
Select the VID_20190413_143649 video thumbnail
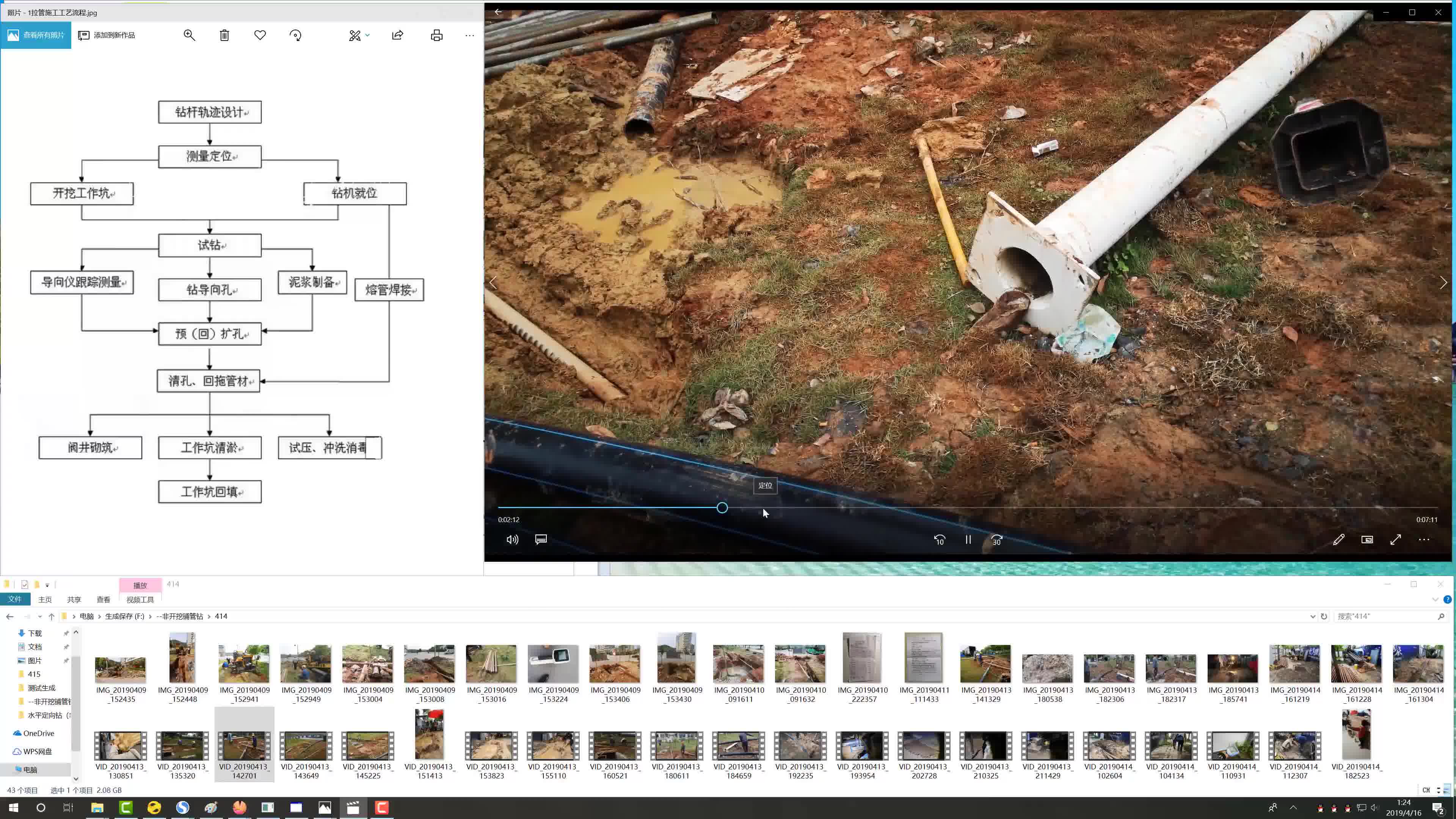pyautogui.click(x=306, y=746)
